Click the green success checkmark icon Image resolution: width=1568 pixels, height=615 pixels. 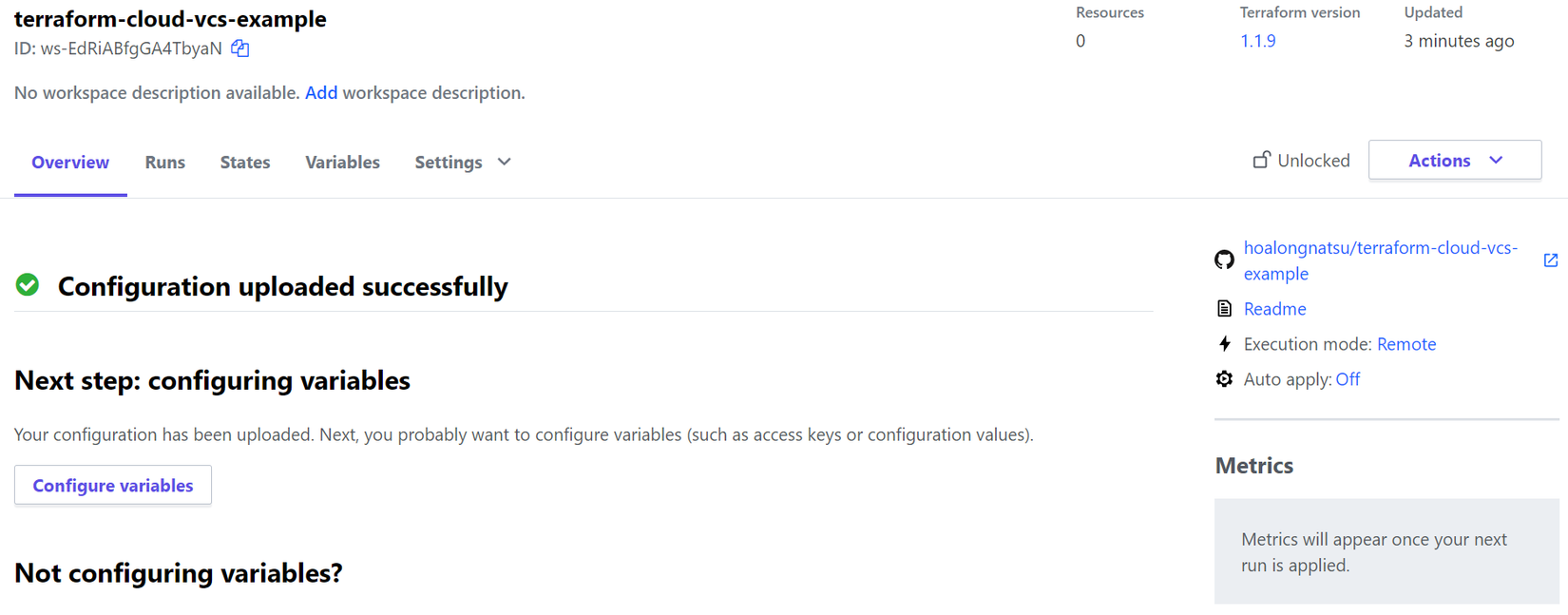click(x=28, y=285)
